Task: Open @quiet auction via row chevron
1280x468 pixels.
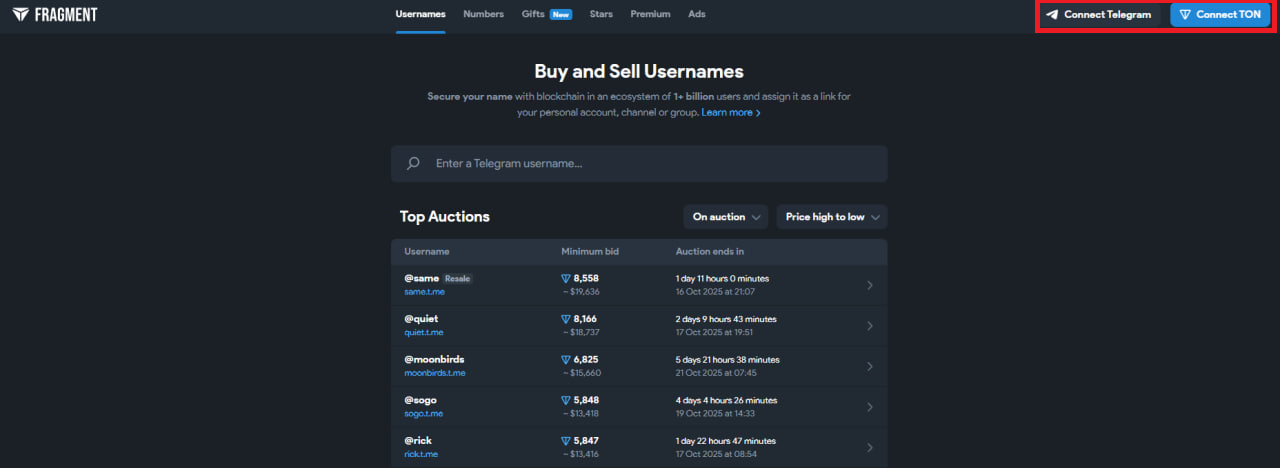Action: coord(869,326)
